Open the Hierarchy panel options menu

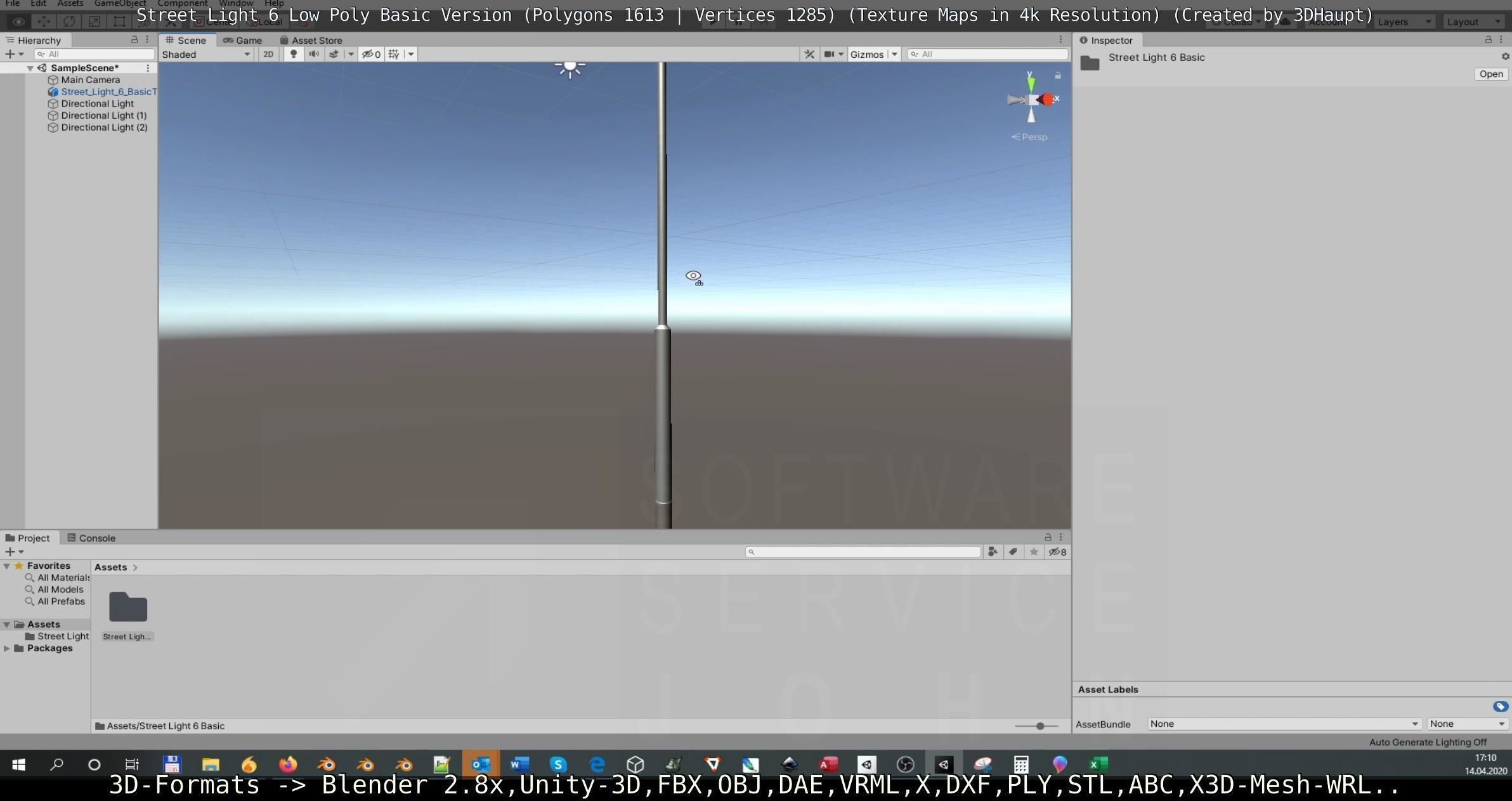(x=147, y=40)
